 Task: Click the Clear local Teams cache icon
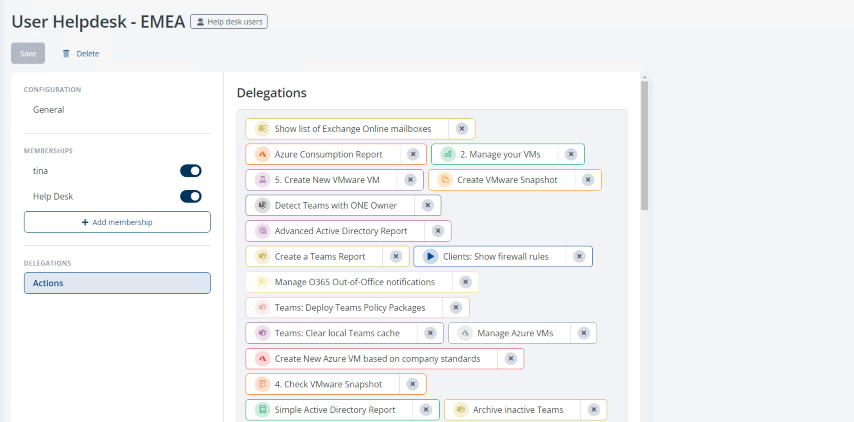point(263,333)
